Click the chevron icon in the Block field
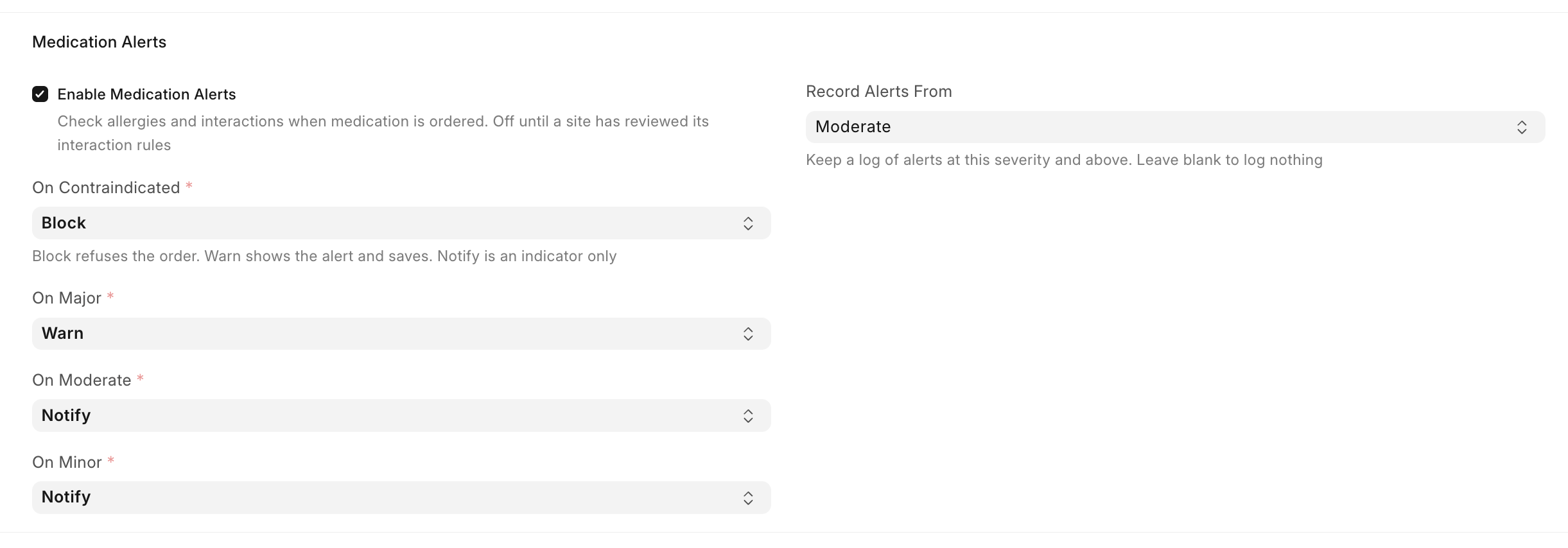The height and width of the screenshot is (548, 1568). pos(748,223)
